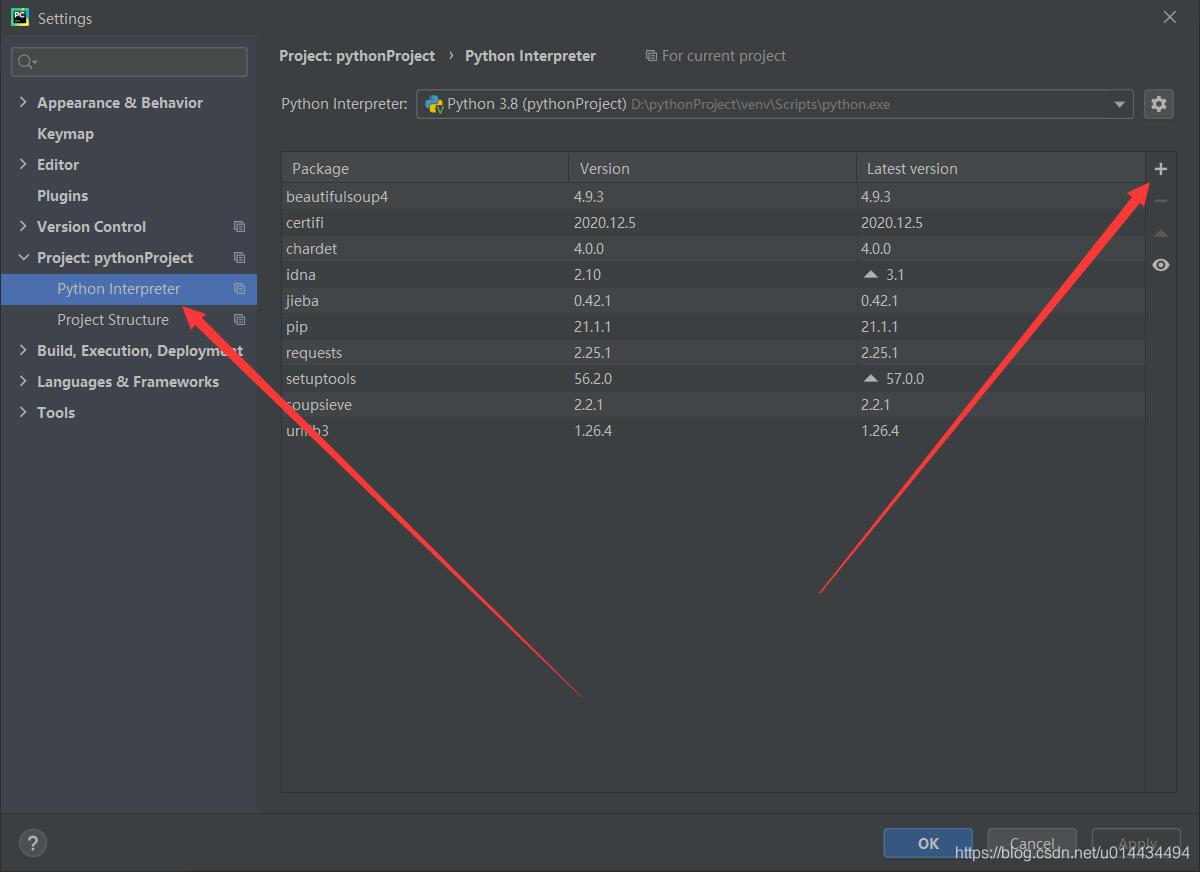Click project-level icon beside Project Structure
The height and width of the screenshot is (872, 1200).
(x=239, y=320)
